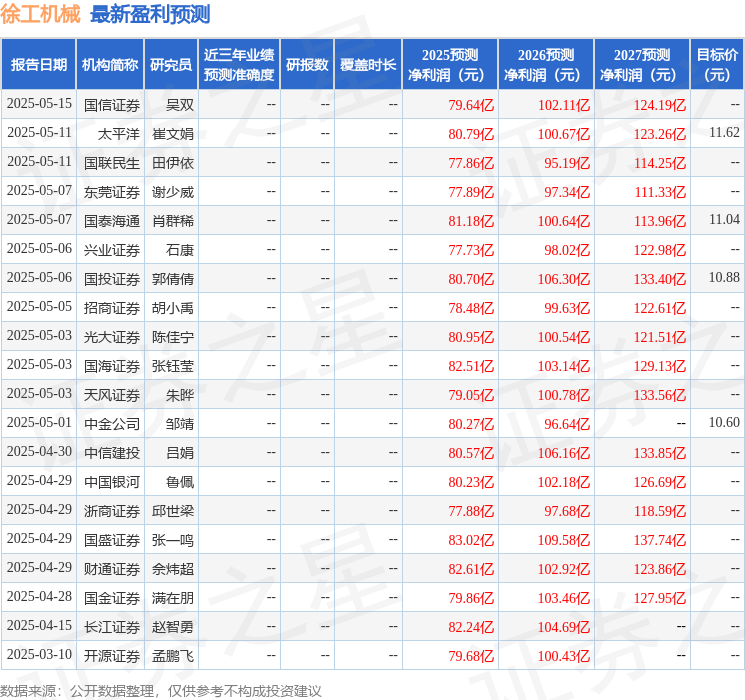Click the 徐工机械 stock name title
The height and width of the screenshot is (700, 745).
tap(41, 14)
